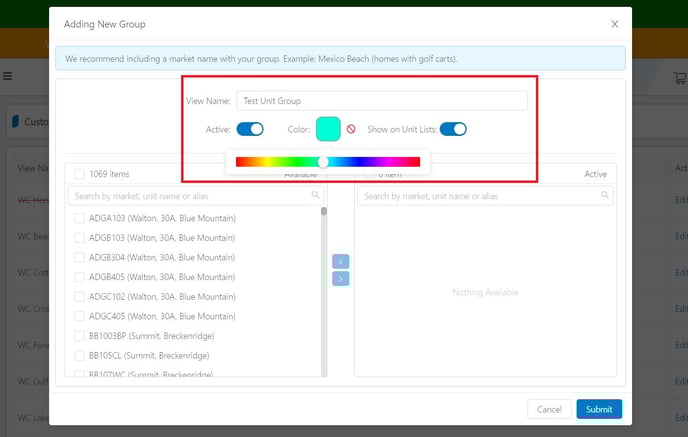This screenshot has height=437, width=688.
Task: Check the select-all 1069 items checkbox
Action: [79, 174]
